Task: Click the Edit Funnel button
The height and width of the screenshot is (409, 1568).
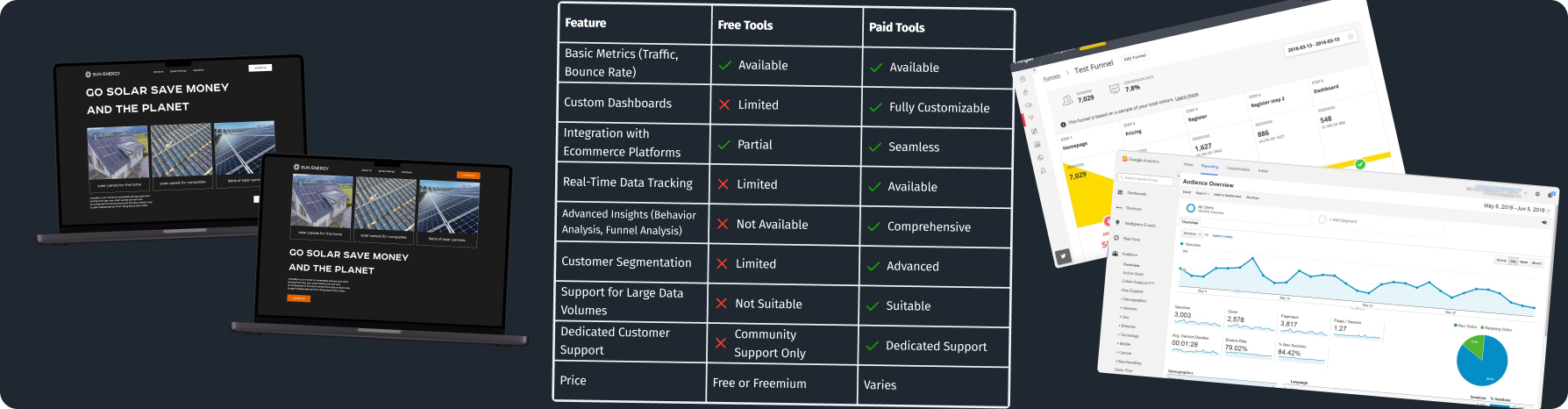Action: tap(1135, 57)
